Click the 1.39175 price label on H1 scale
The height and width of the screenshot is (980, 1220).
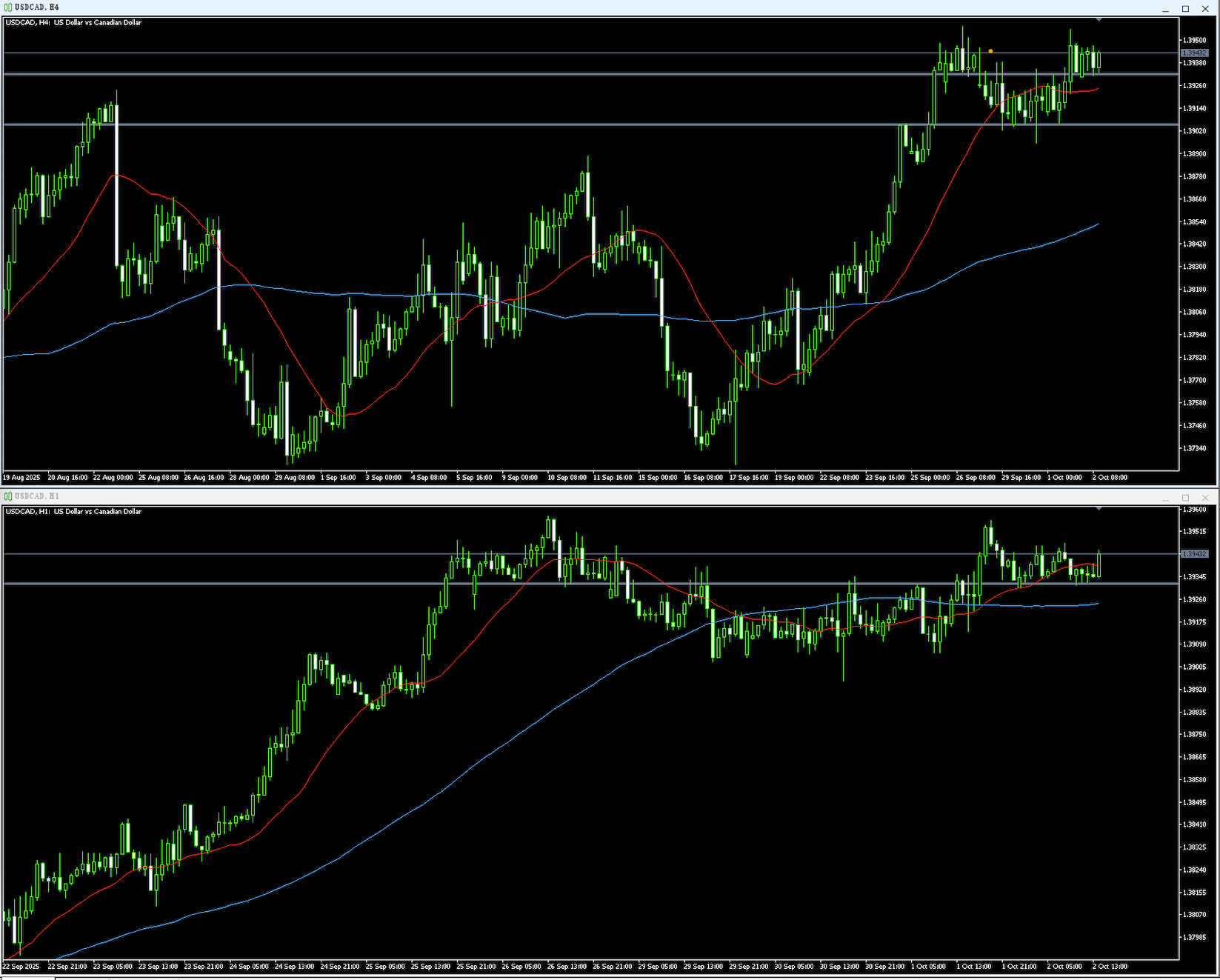1195,622
